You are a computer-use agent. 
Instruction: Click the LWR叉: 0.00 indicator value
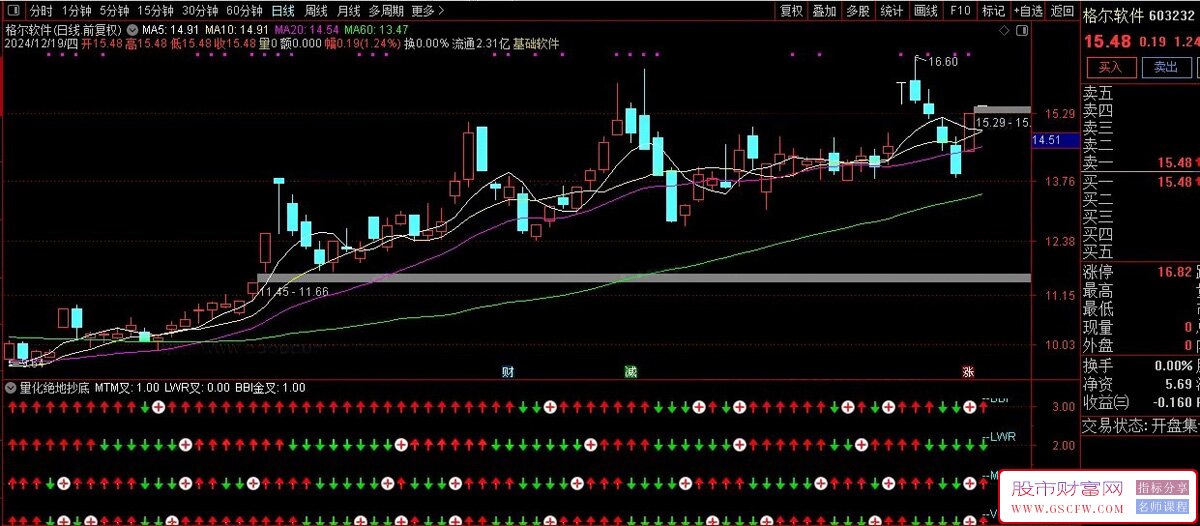click(197, 387)
